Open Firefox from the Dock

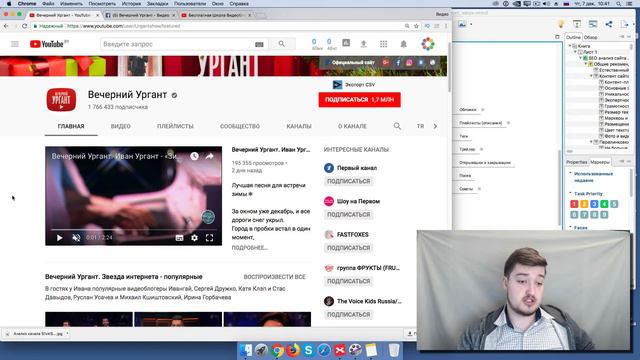[293, 350]
